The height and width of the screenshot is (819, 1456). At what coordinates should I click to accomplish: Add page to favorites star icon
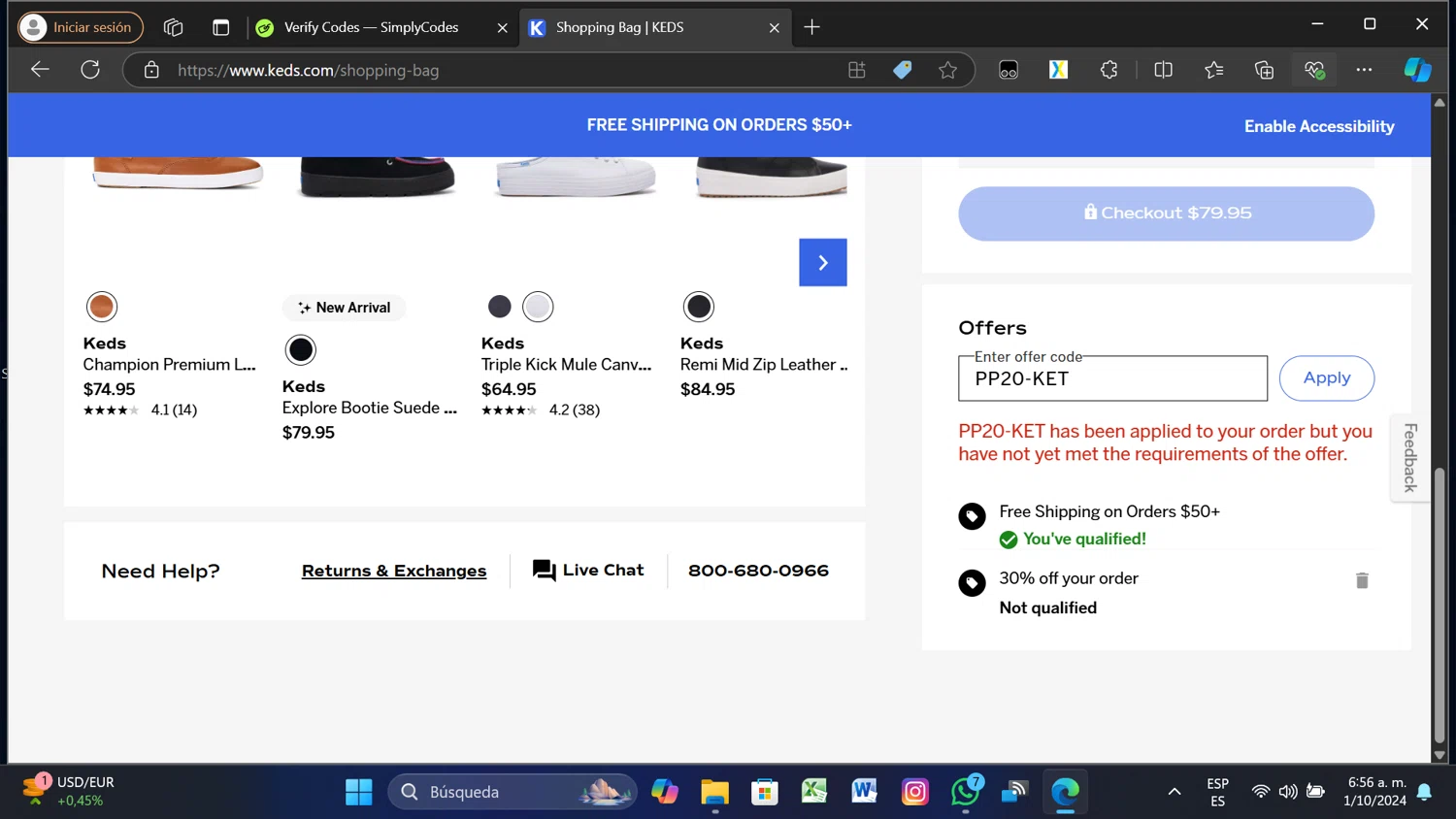coord(948,70)
